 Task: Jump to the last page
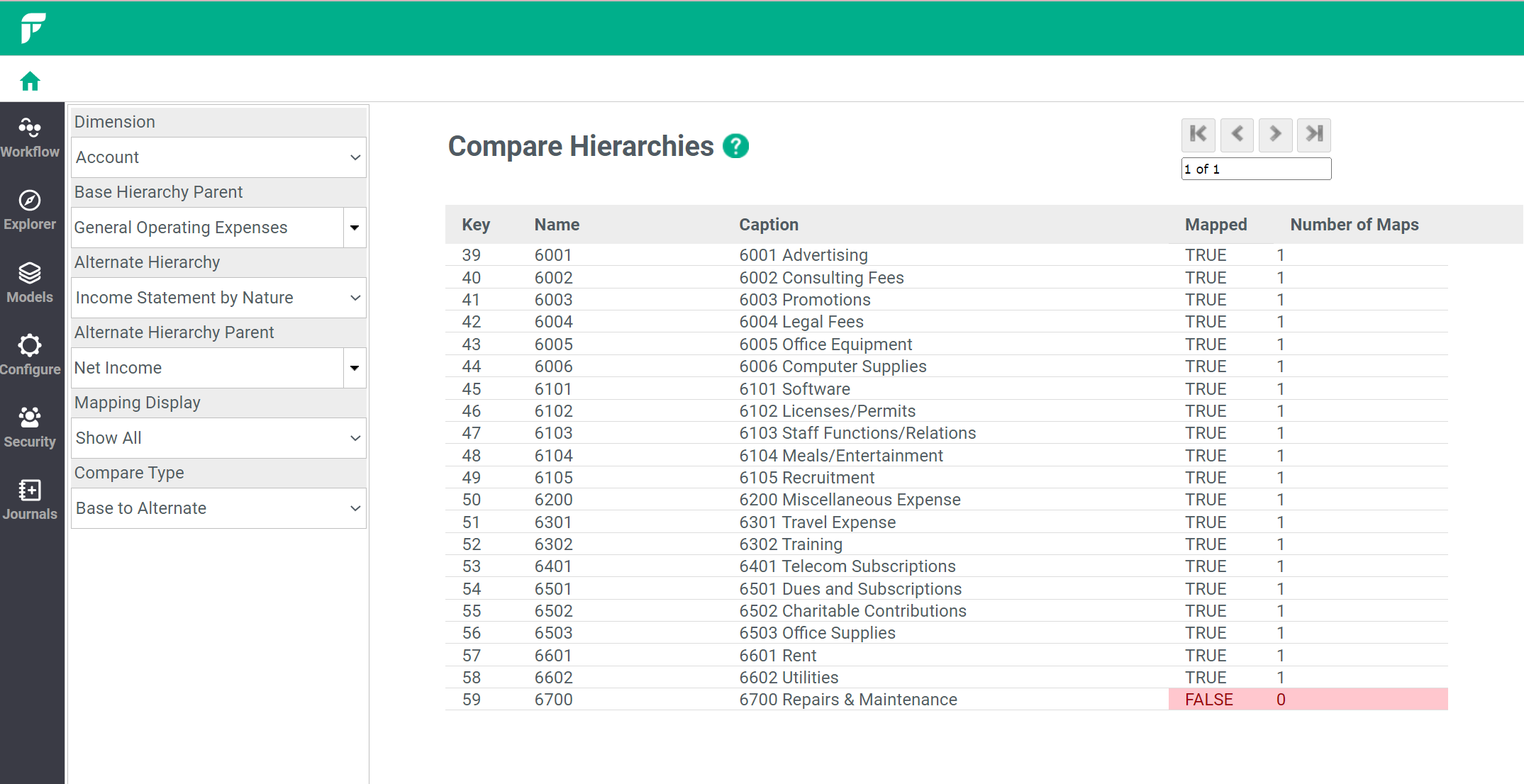click(1314, 134)
